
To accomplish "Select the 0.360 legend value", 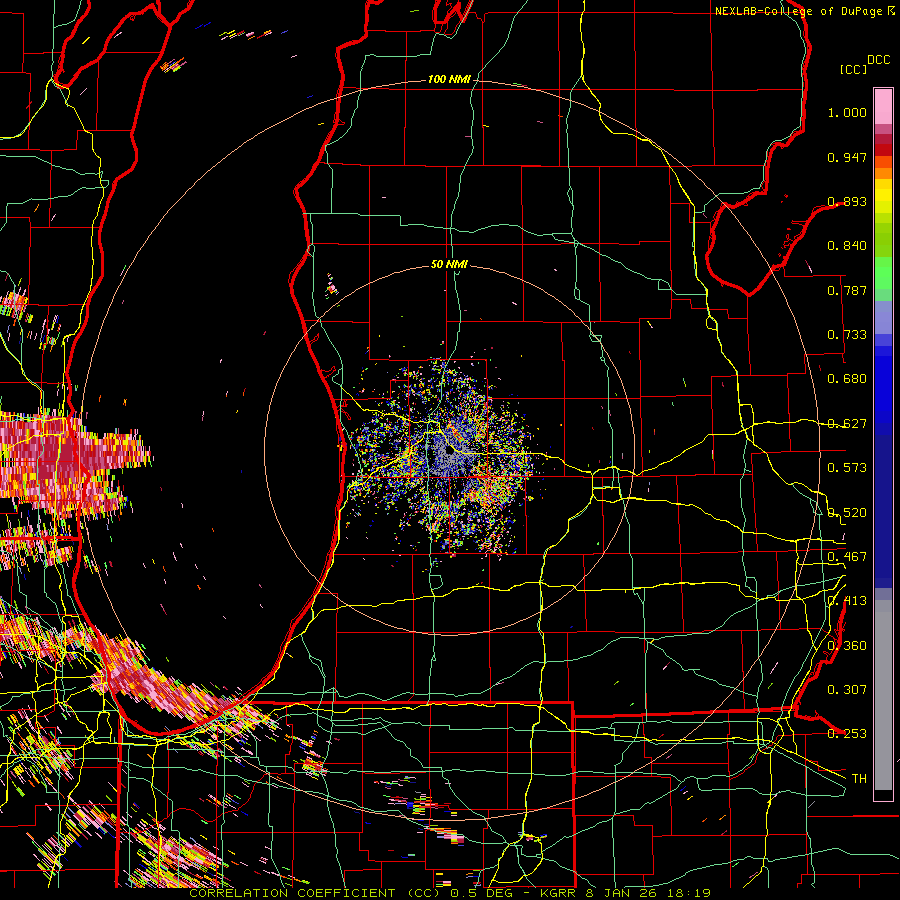I will (x=847, y=646).
